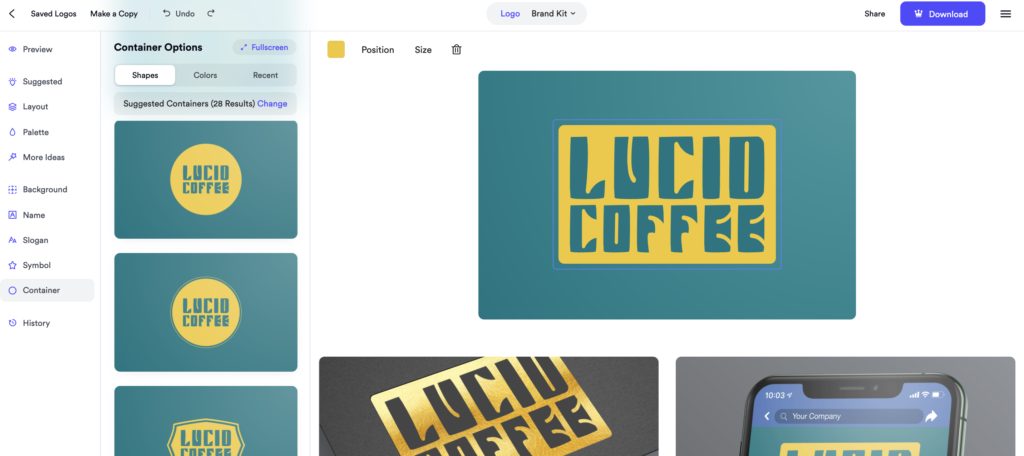Select the solid circle container thumbnail
The width and height of the screenshot is (1024, 456).
(x=206, y=180)
